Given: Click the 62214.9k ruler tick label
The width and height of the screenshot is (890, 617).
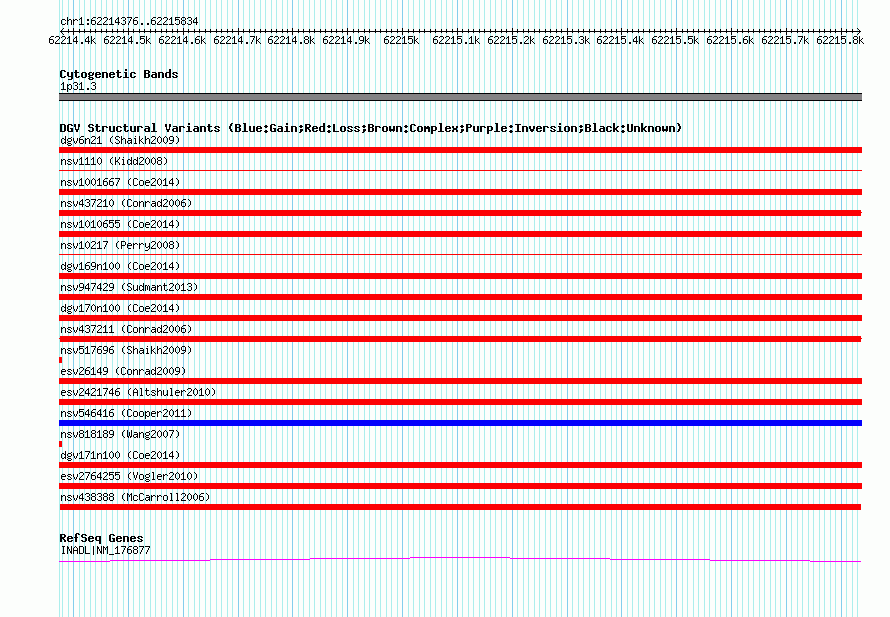Looking at the screenshot, I should pyautogui.click(x=346, y=40).
